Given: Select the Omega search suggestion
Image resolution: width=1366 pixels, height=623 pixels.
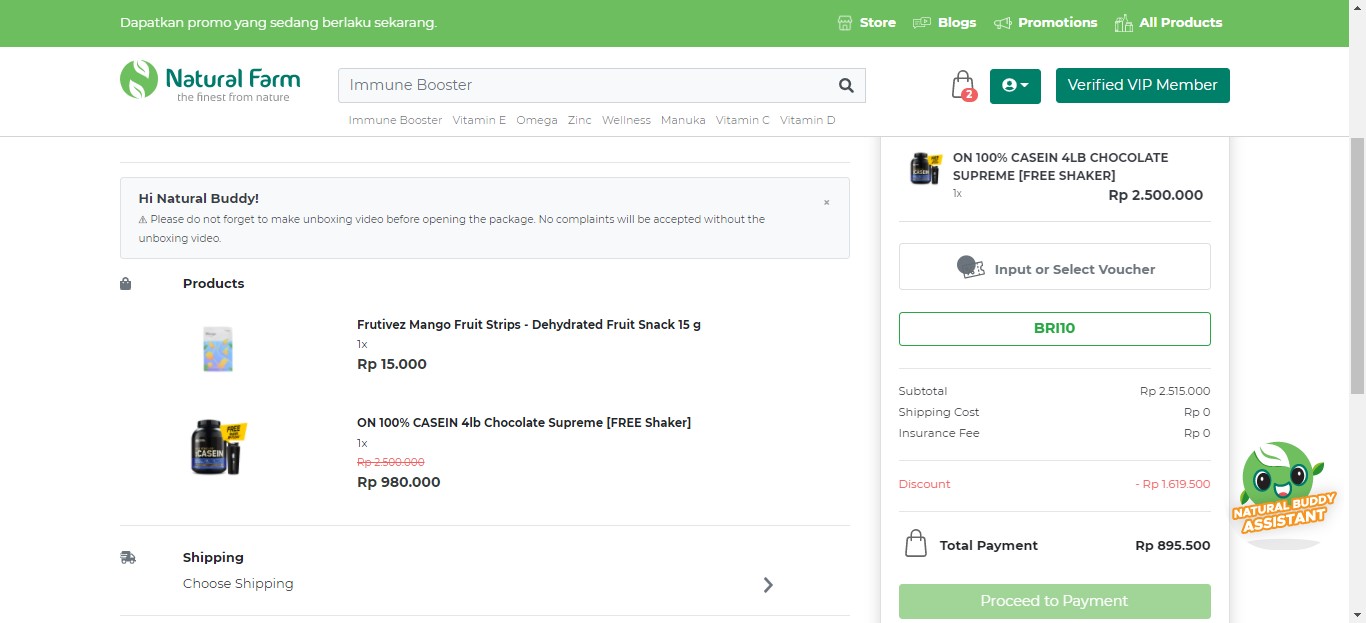Looking at the screenshot, I should click(537, 120).
